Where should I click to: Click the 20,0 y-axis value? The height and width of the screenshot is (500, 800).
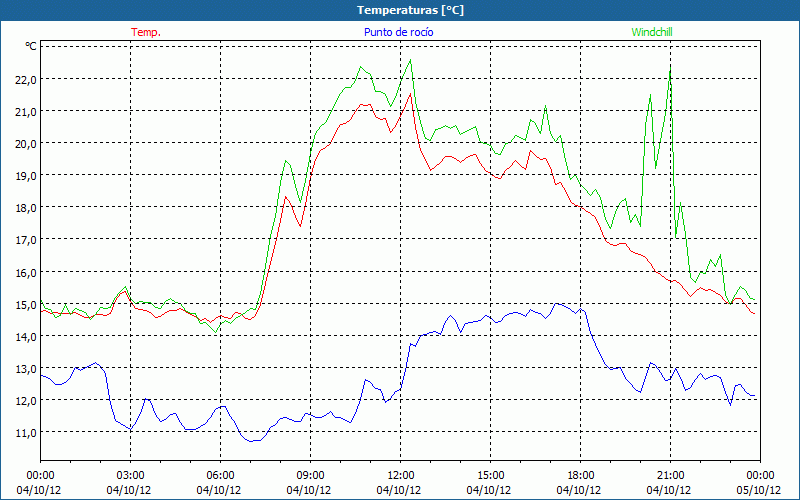point(27,143)
